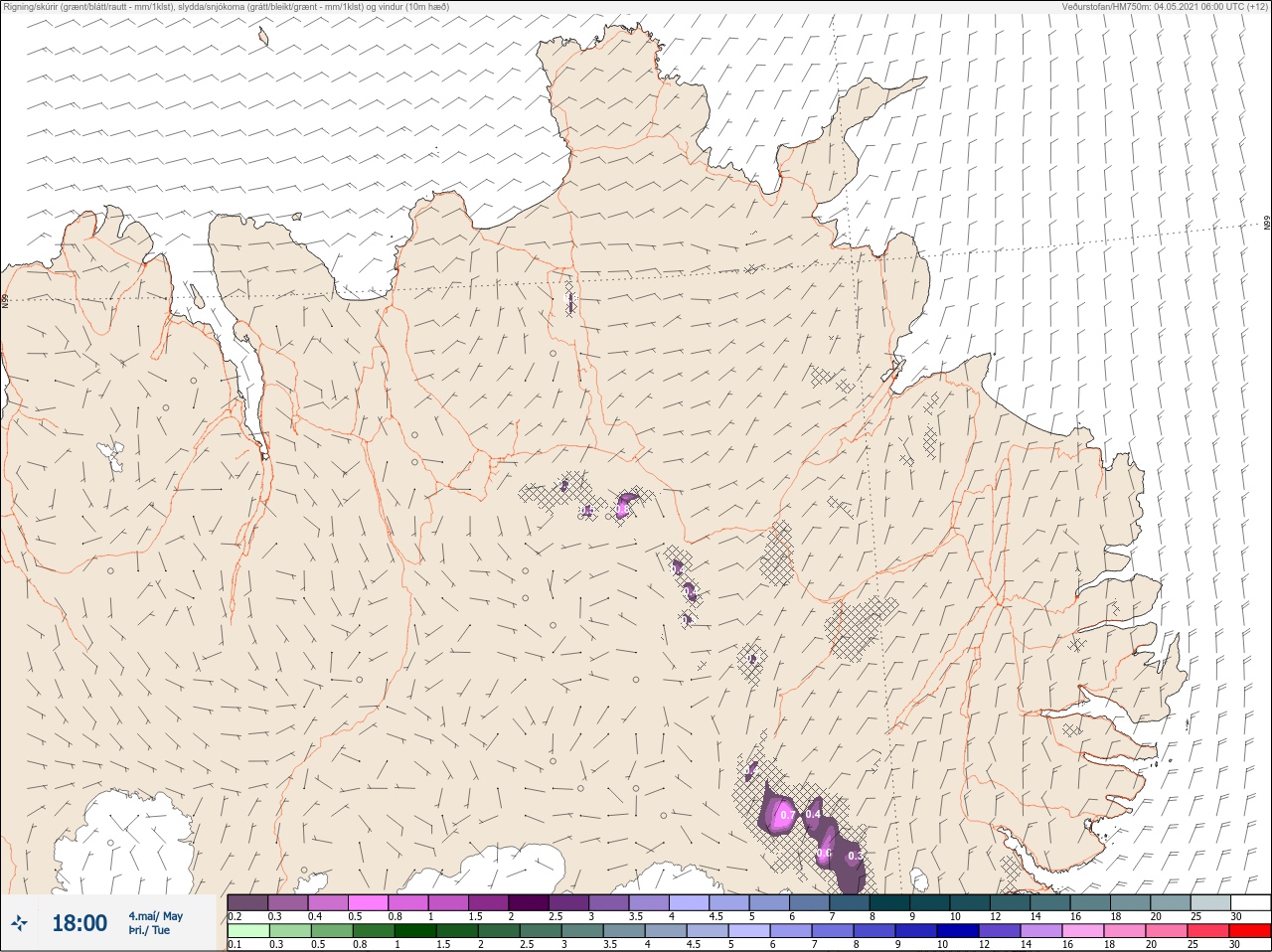The image size is (1272, 952).
Task: Select the darkest green 1 swatch, lower scale
Action: [x=414, y=931]
